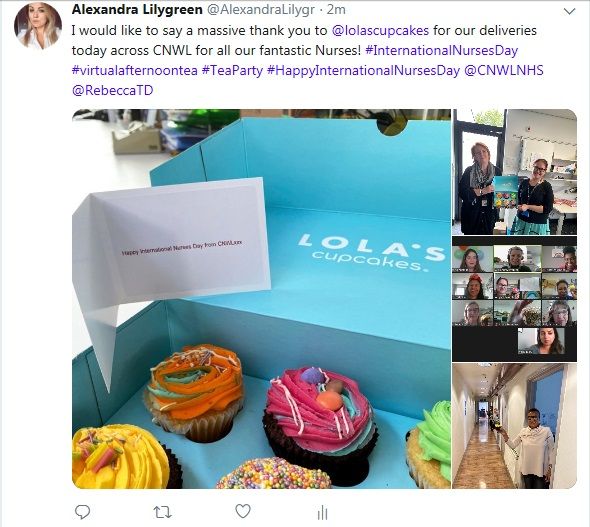Click the #virtualafternoontea hashtag
Image resolution: width=590 pixels, height=527 pixels.
[134, 70]
